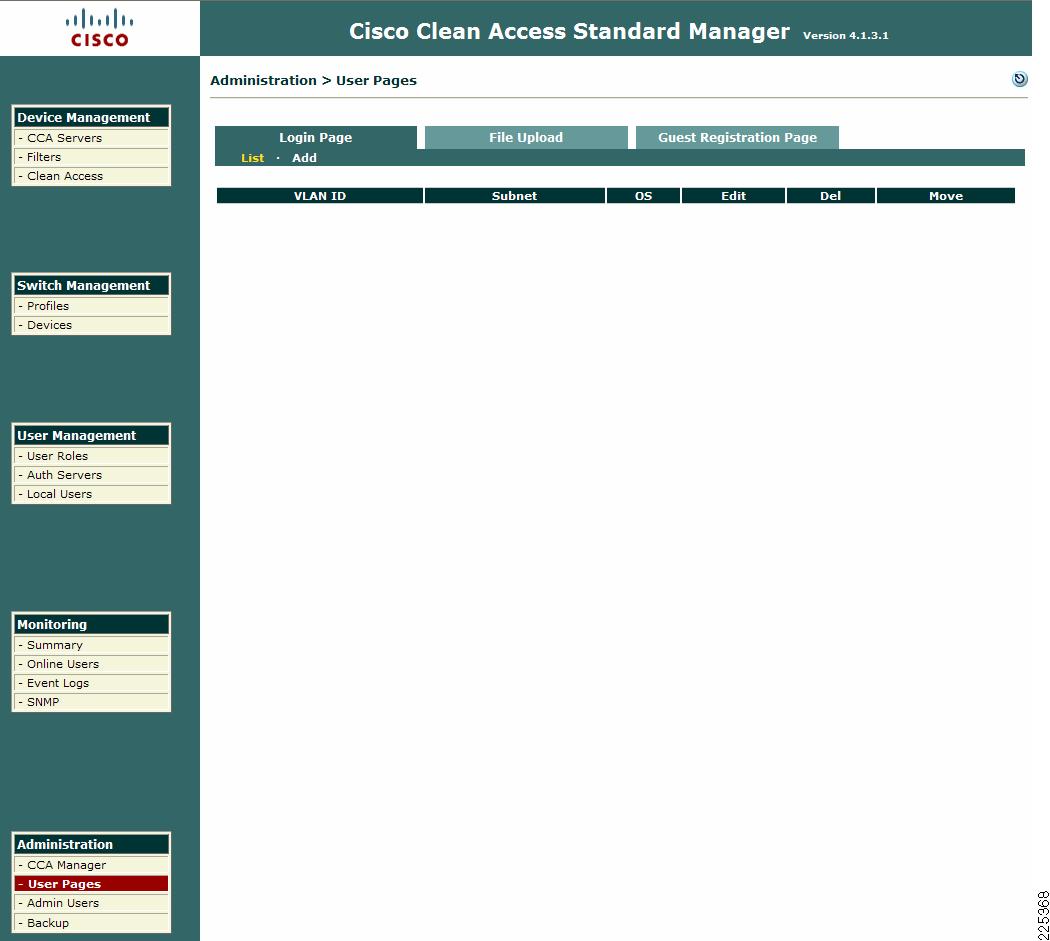Click the Switch Management section header
This screenshot has height=941, width=1050.
pos(92,285)
